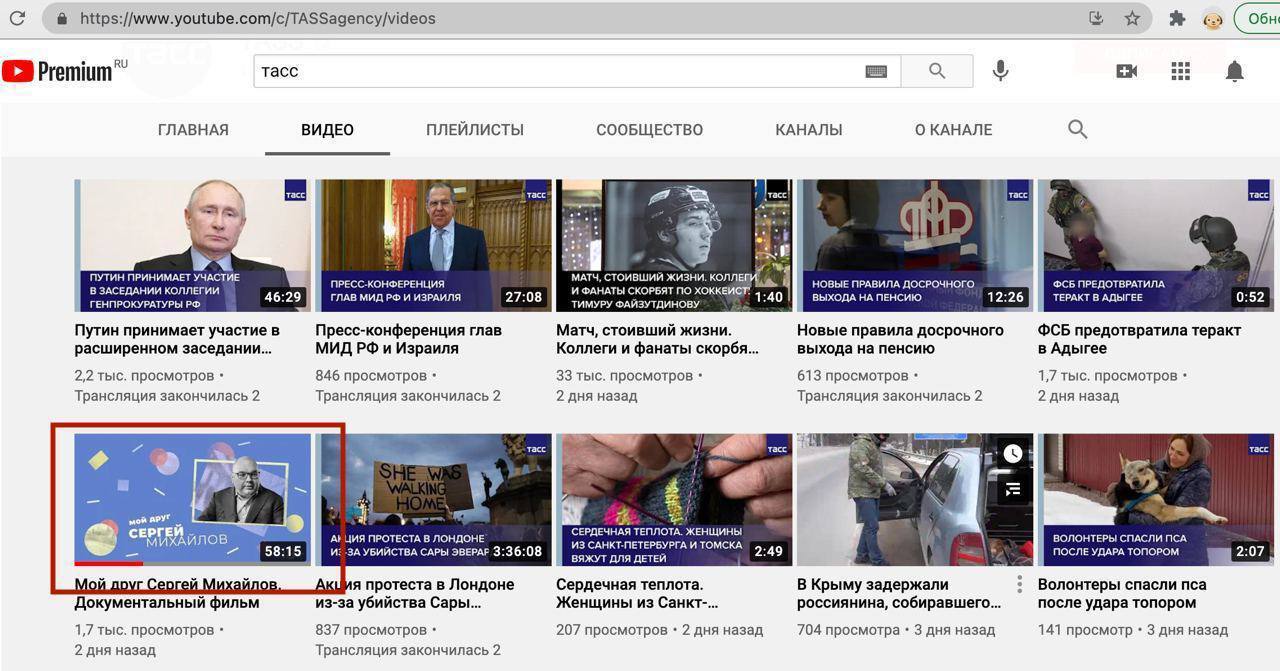Screen dimensions: 1280x671
Task: Open Putin Genprokuratura video thumbnail
Action: tap(192, 246)
